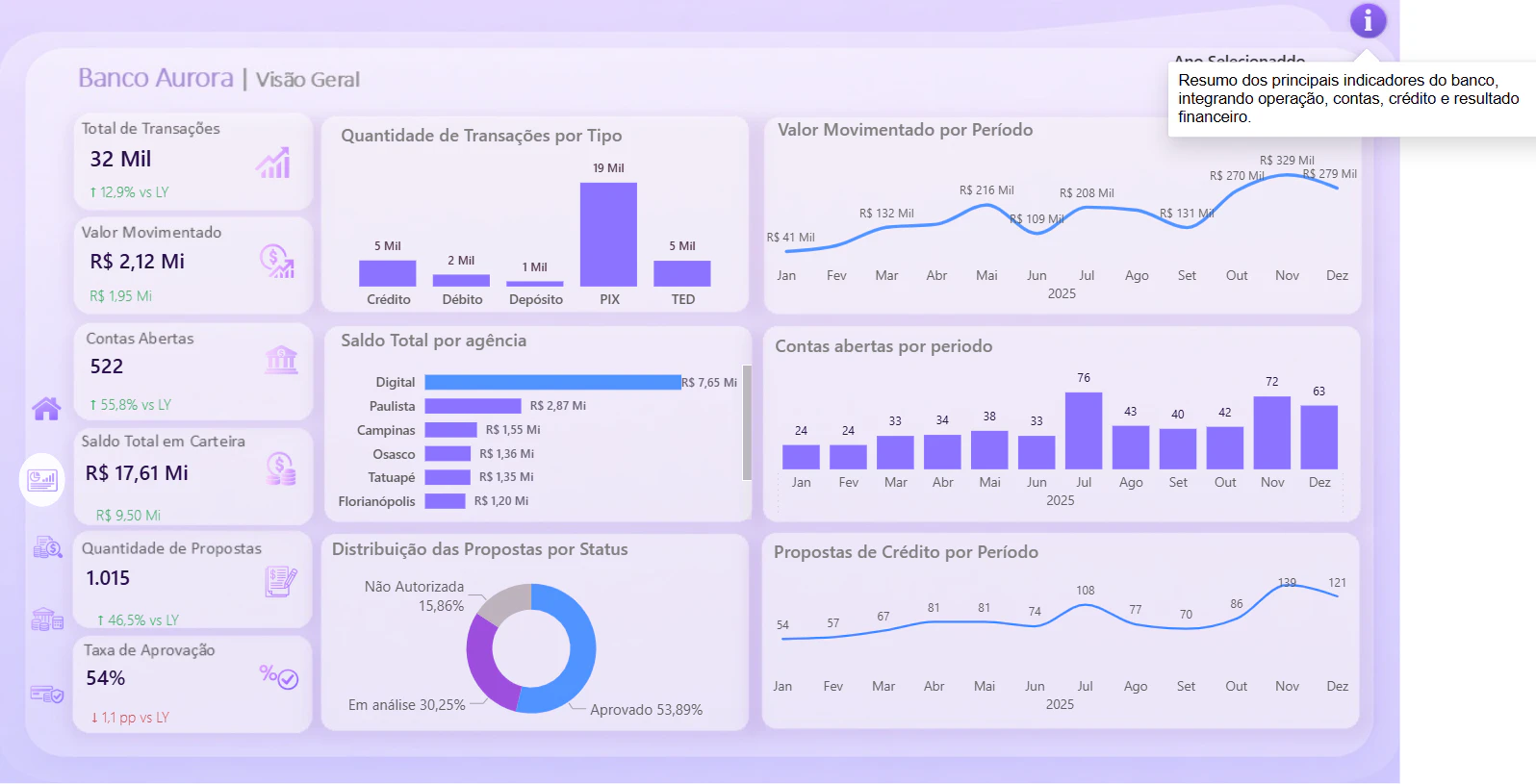Viewport: 1536px width, 784px height.
Task: Click the '522' Contas Abertas value
Action: (x=107, y=367)
